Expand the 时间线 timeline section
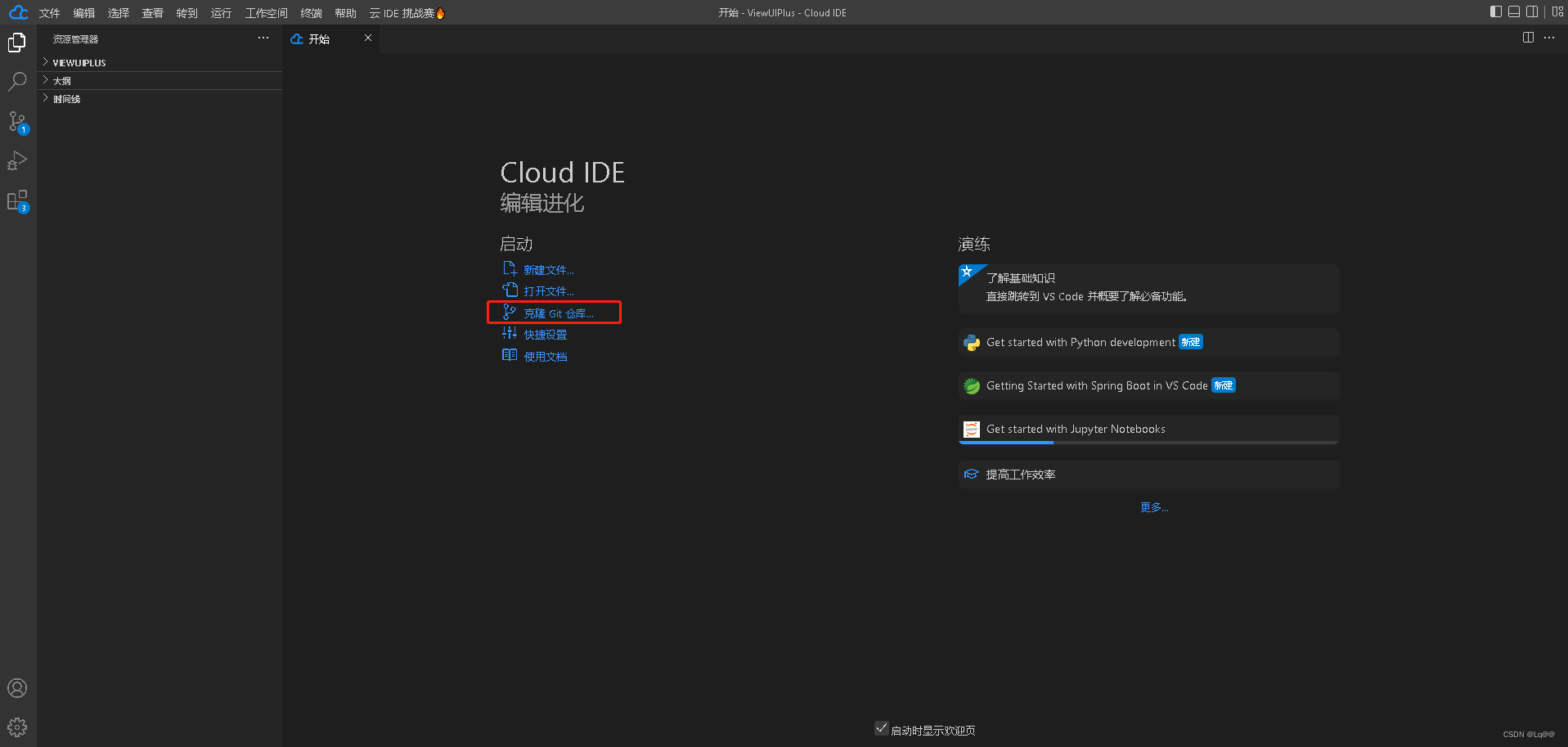This screenshot has width=1568, height=747. (x=160, y=98)
